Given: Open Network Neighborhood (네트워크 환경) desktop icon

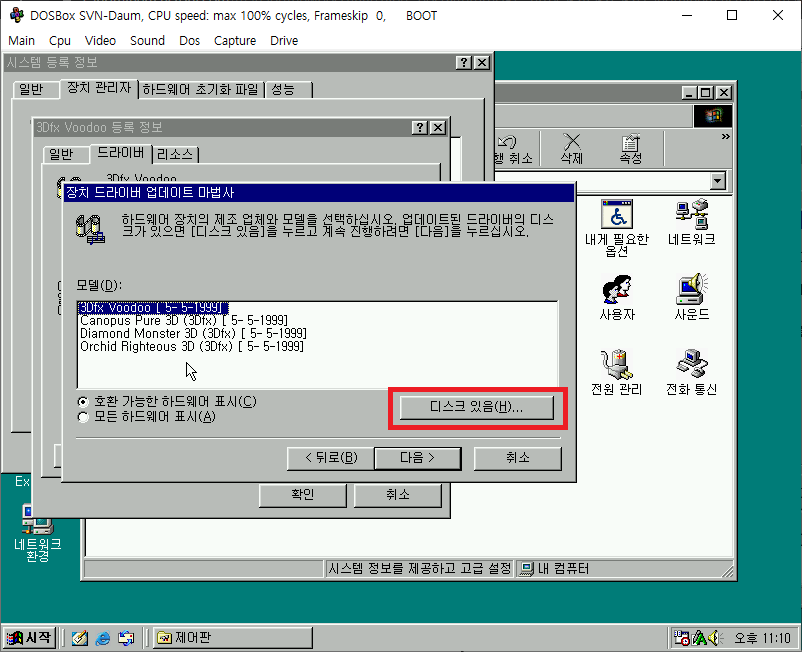Looking at the screenshot, I should (37, 532).
